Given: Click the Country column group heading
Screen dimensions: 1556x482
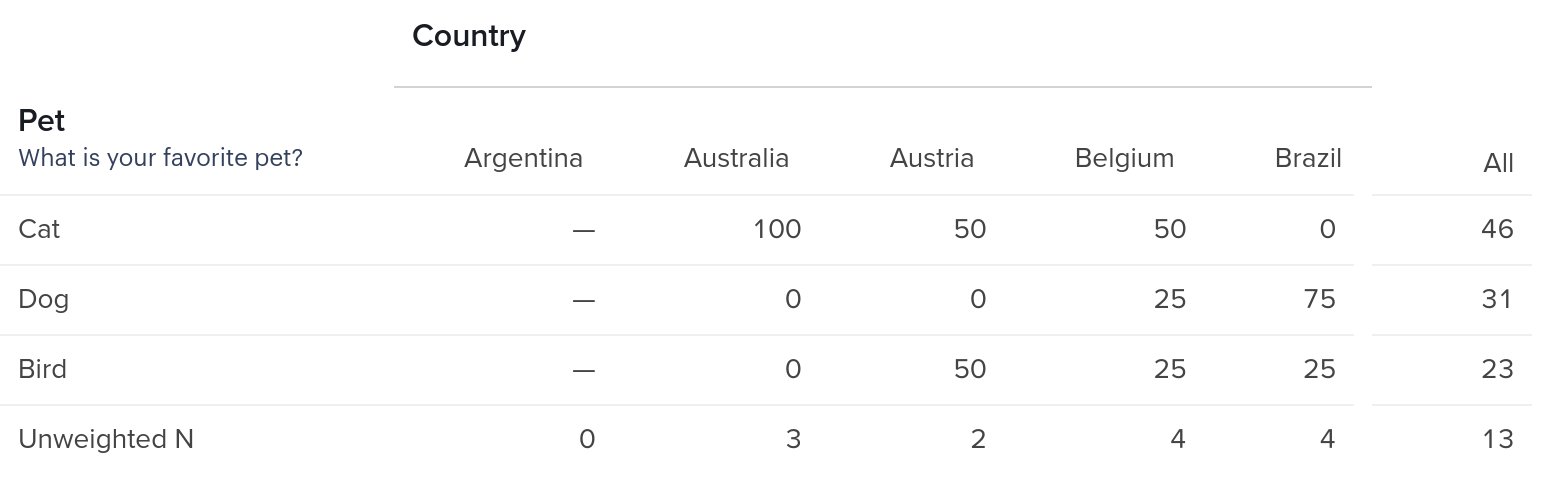Looking at the screenshot, I should (468, 36).
